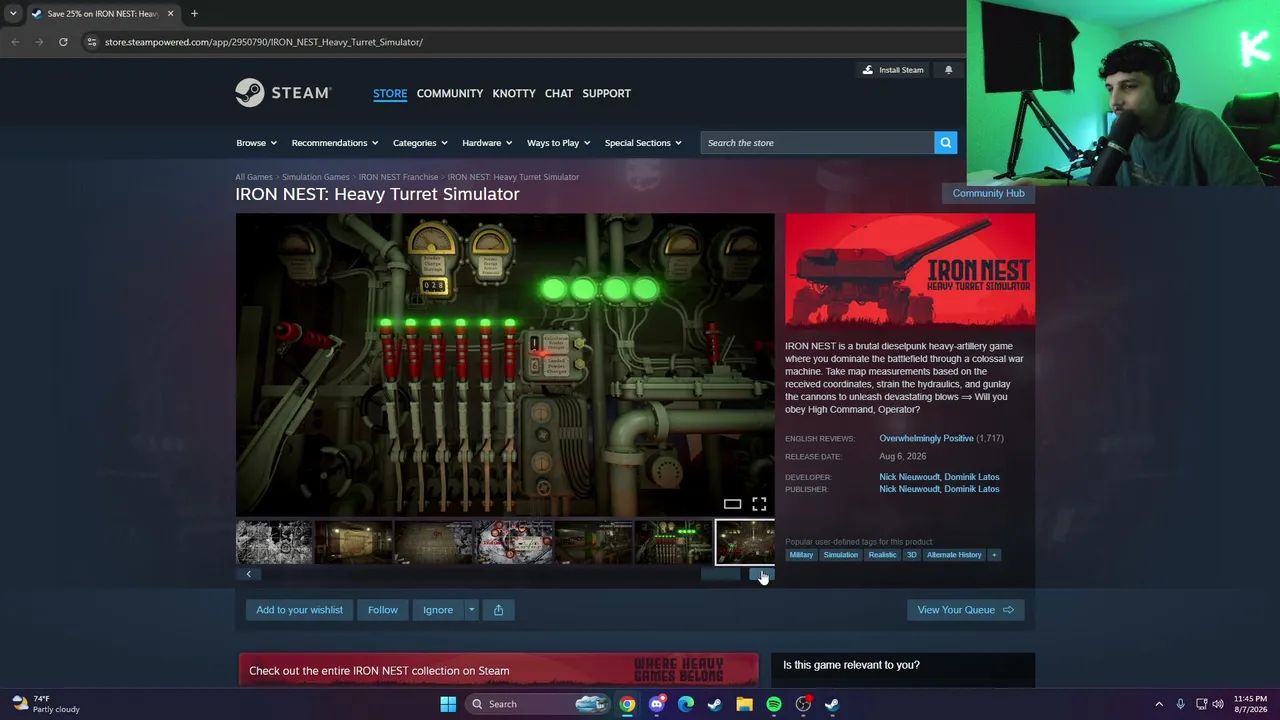The height and width of the screenshot is (720, 1280).
Task: Open the KNOTTY profile menu
Action: 514,93
